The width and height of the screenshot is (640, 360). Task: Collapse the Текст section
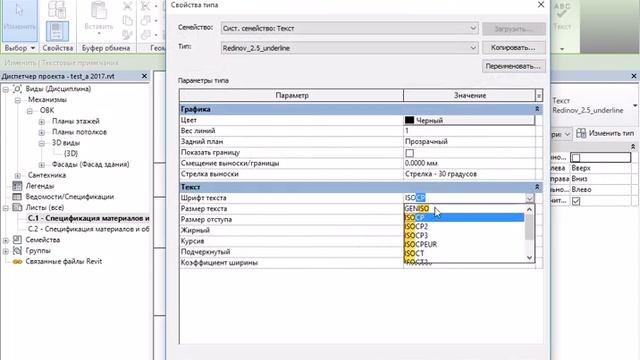click(537, 187)
